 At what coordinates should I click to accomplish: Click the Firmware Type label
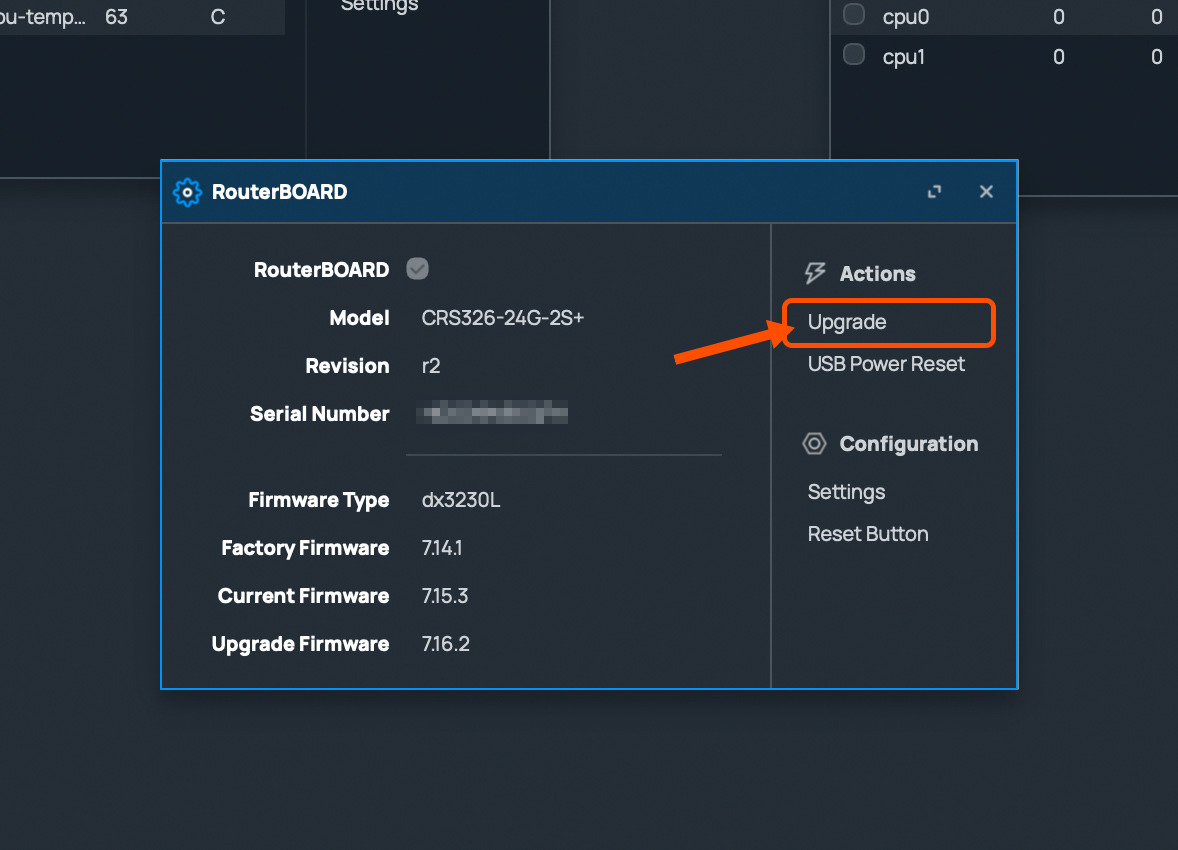coord(319,501)
